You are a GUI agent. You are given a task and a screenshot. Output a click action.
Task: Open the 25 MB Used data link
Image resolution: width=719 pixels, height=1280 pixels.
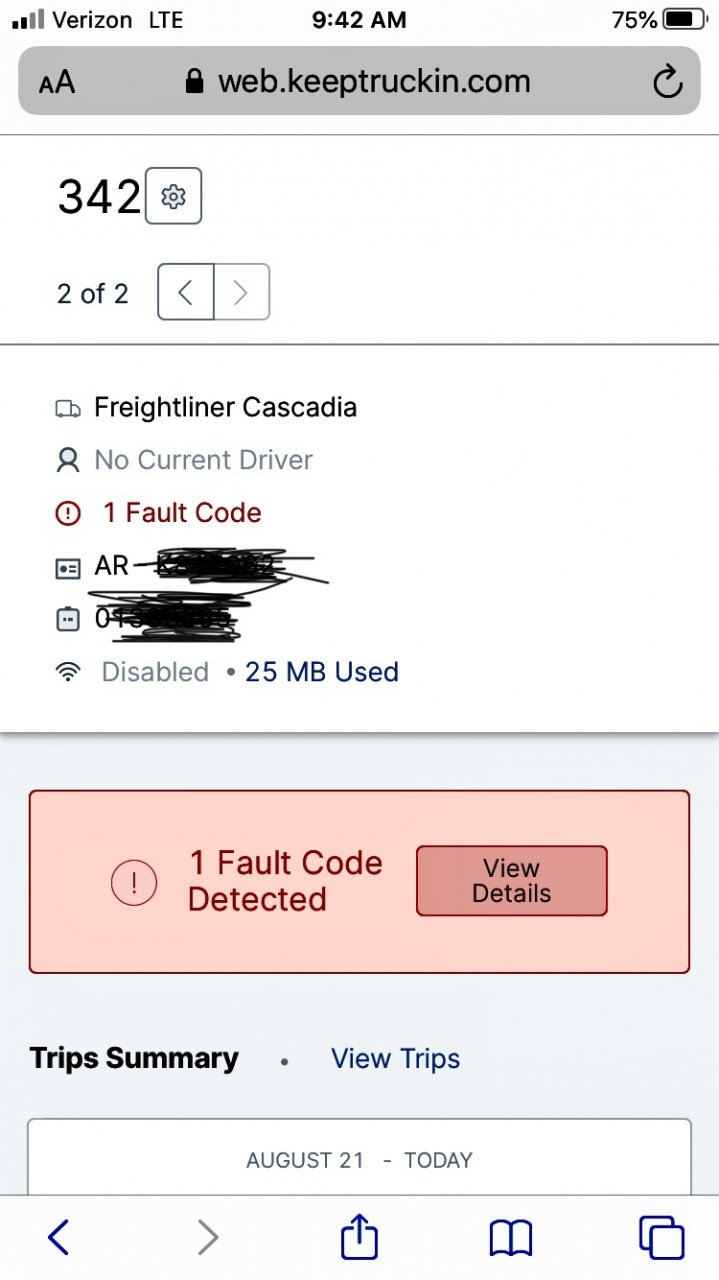point(322,672)
